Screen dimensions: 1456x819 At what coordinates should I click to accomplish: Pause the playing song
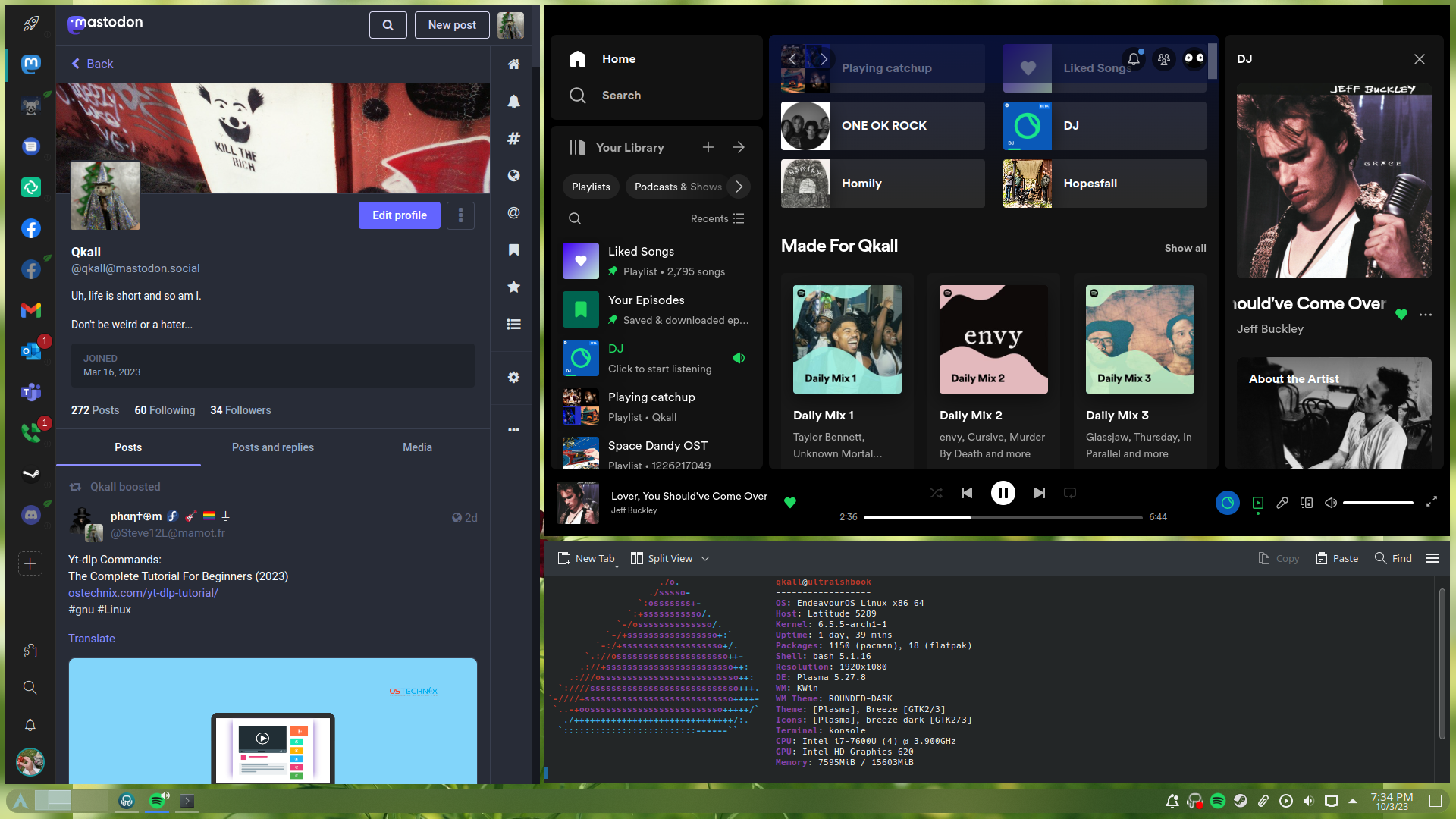pos(1003,493)
